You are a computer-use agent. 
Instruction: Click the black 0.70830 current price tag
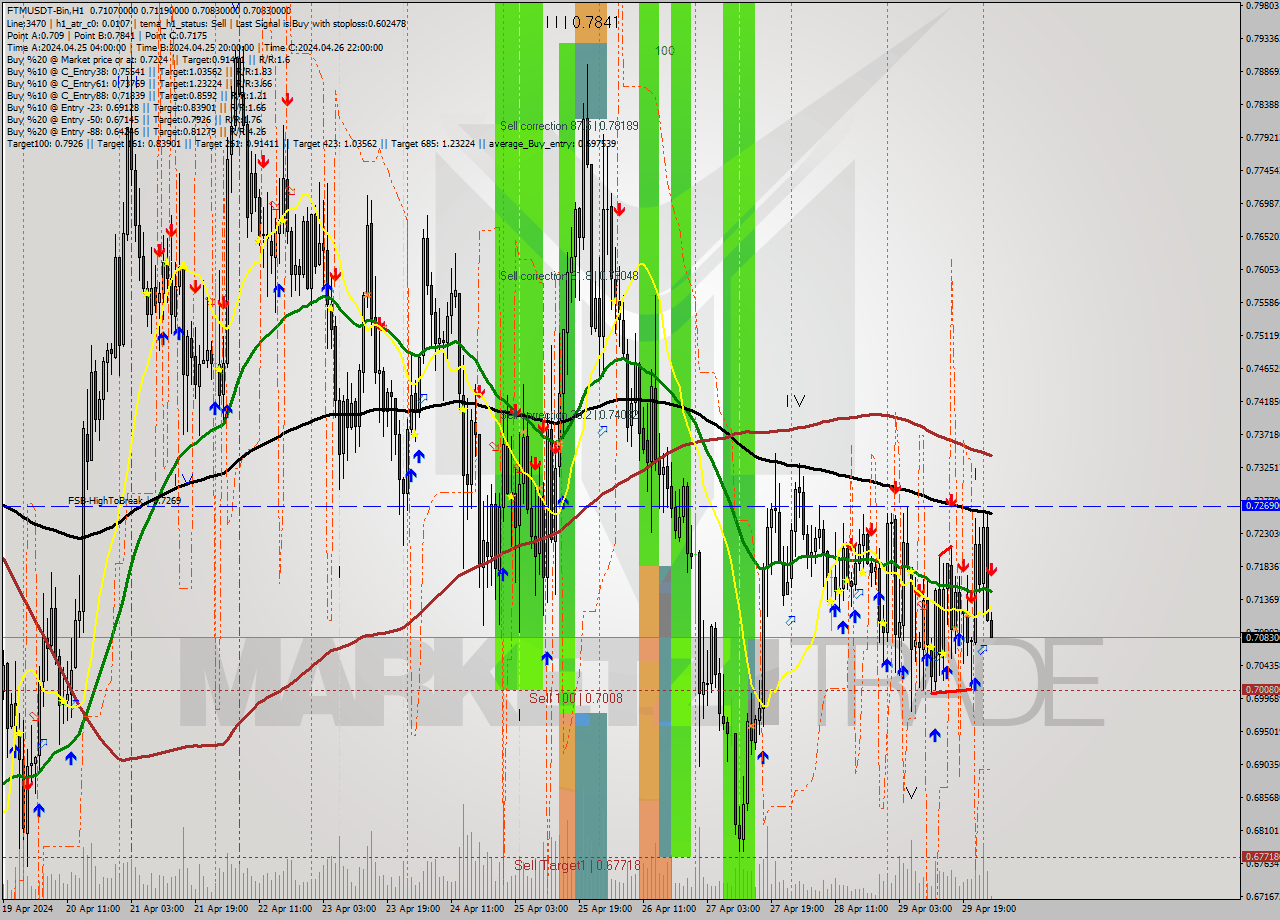click(x=1260, y=637)
